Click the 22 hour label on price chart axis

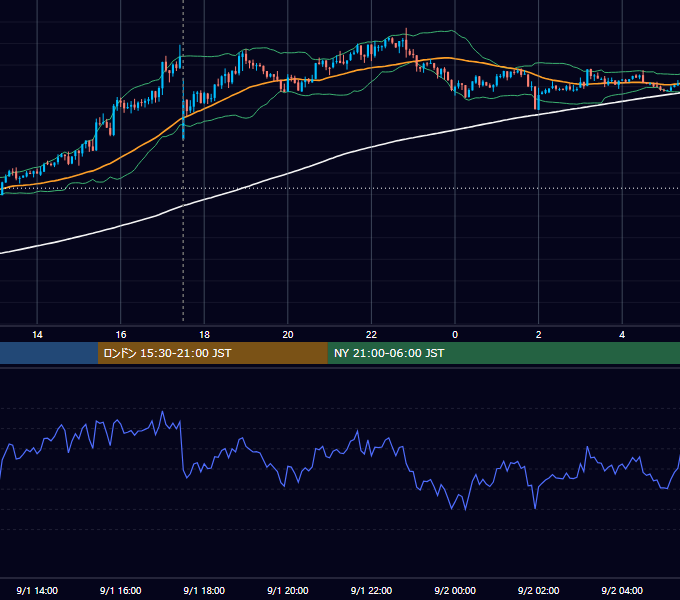tap(371, 335)
